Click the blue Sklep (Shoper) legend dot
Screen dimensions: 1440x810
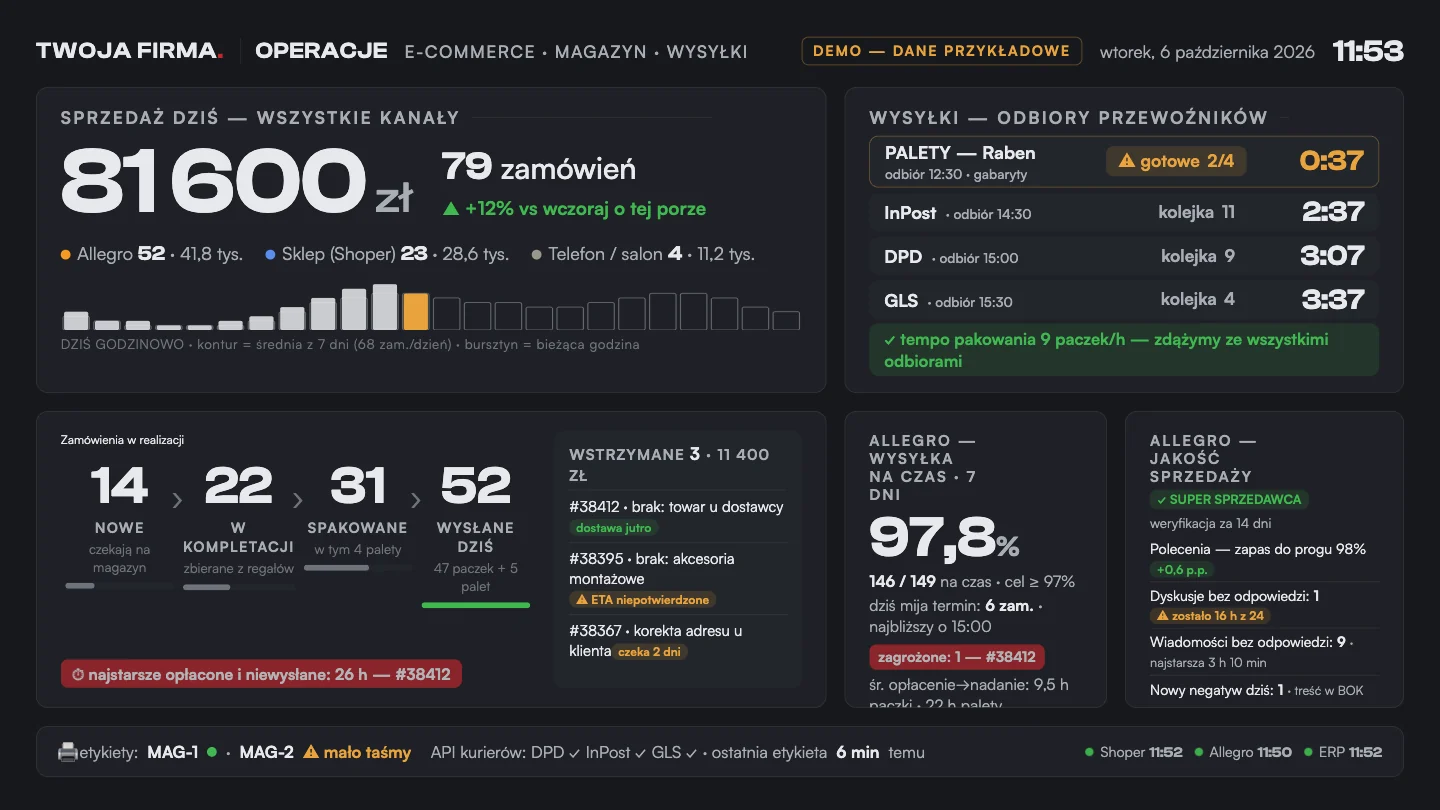click(x=271, y=255)
